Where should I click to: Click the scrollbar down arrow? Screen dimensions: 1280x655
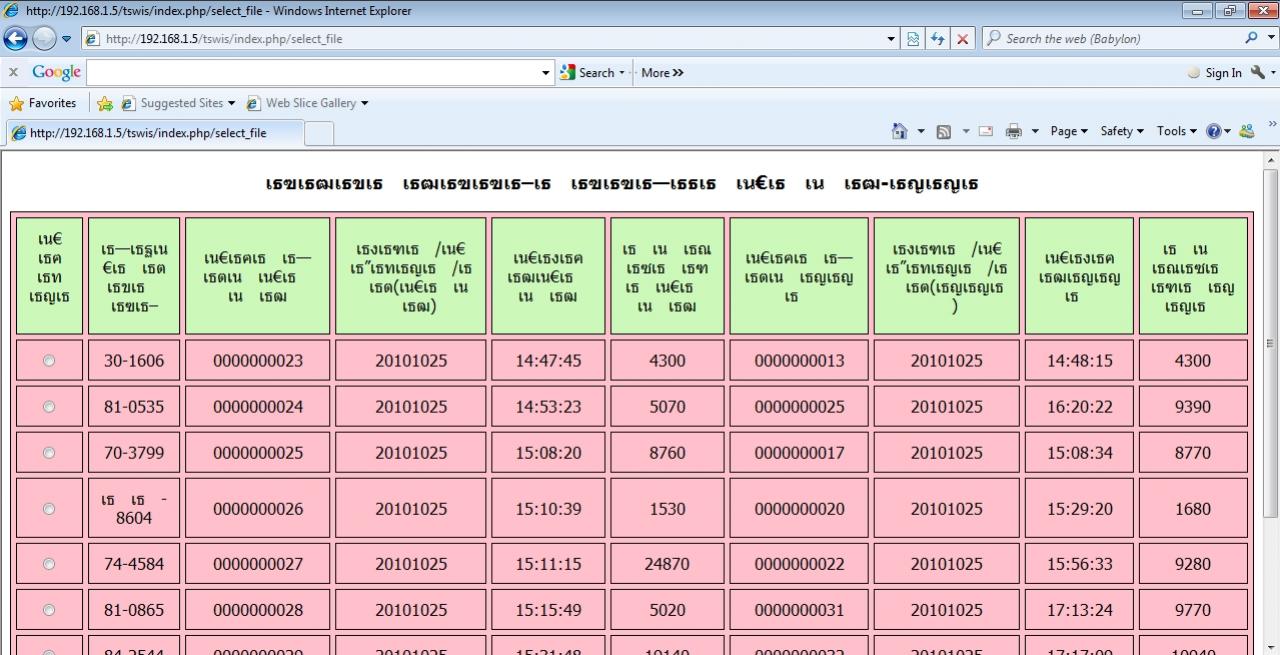tap(1271, 646)
